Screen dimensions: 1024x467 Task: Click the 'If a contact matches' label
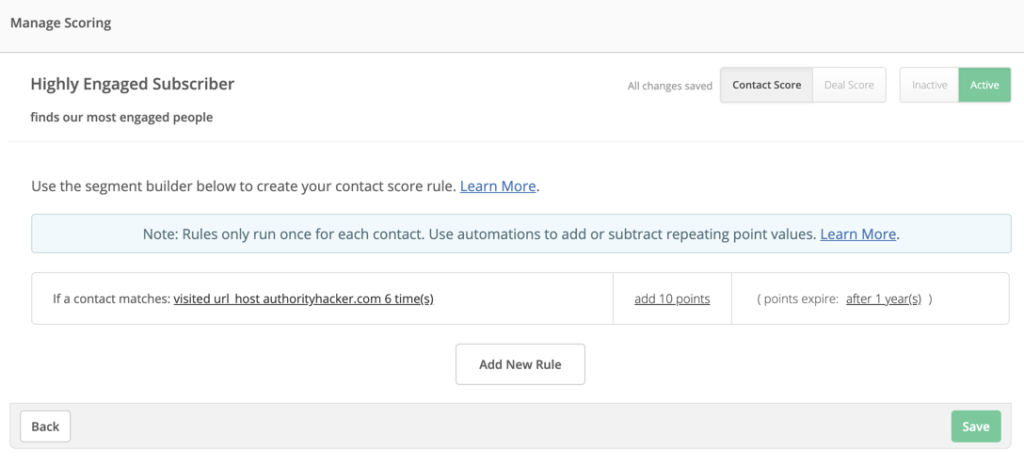tap(110, 299)
